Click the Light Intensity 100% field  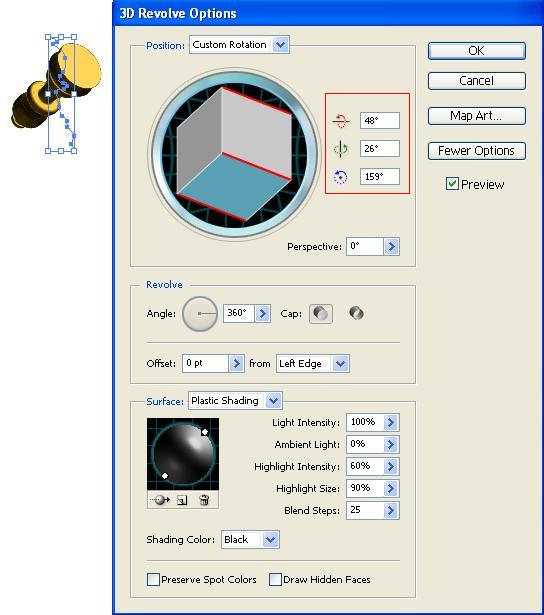[365, 422]
